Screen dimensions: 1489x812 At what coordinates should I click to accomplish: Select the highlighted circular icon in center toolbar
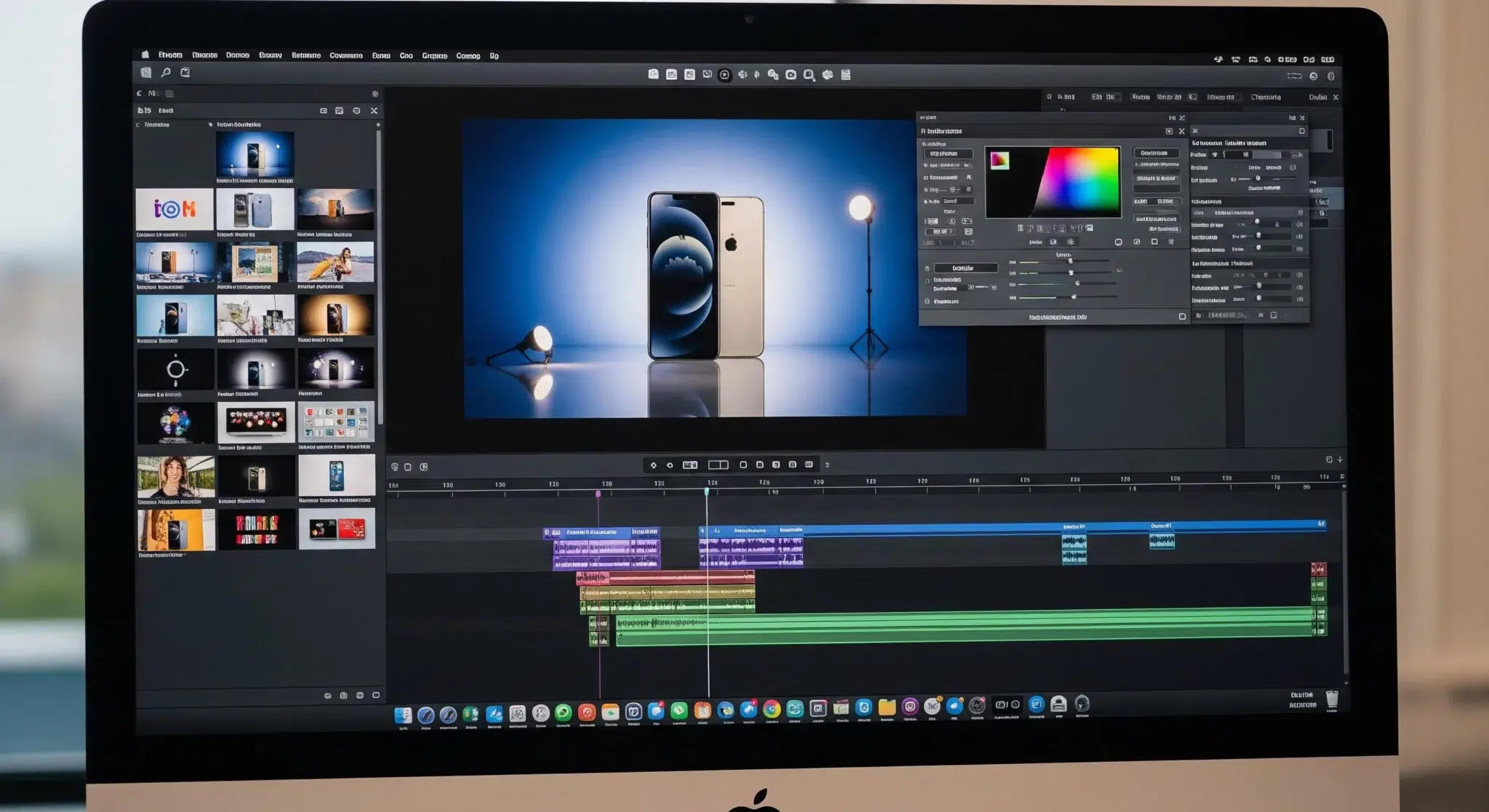pyautogui.click(x=724, y=75)
